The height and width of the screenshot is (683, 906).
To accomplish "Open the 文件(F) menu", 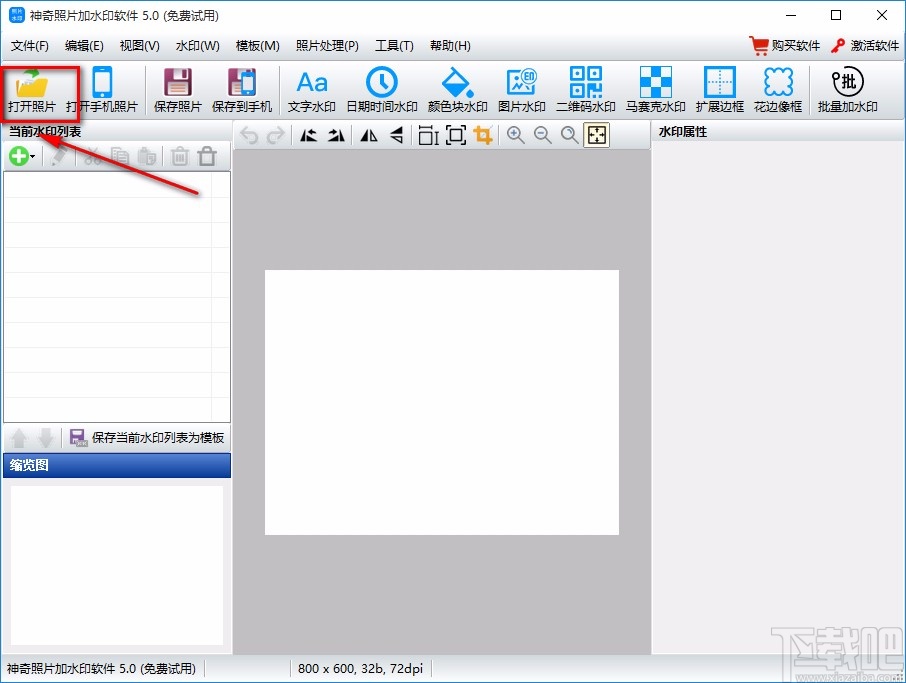I will (29, 46).
